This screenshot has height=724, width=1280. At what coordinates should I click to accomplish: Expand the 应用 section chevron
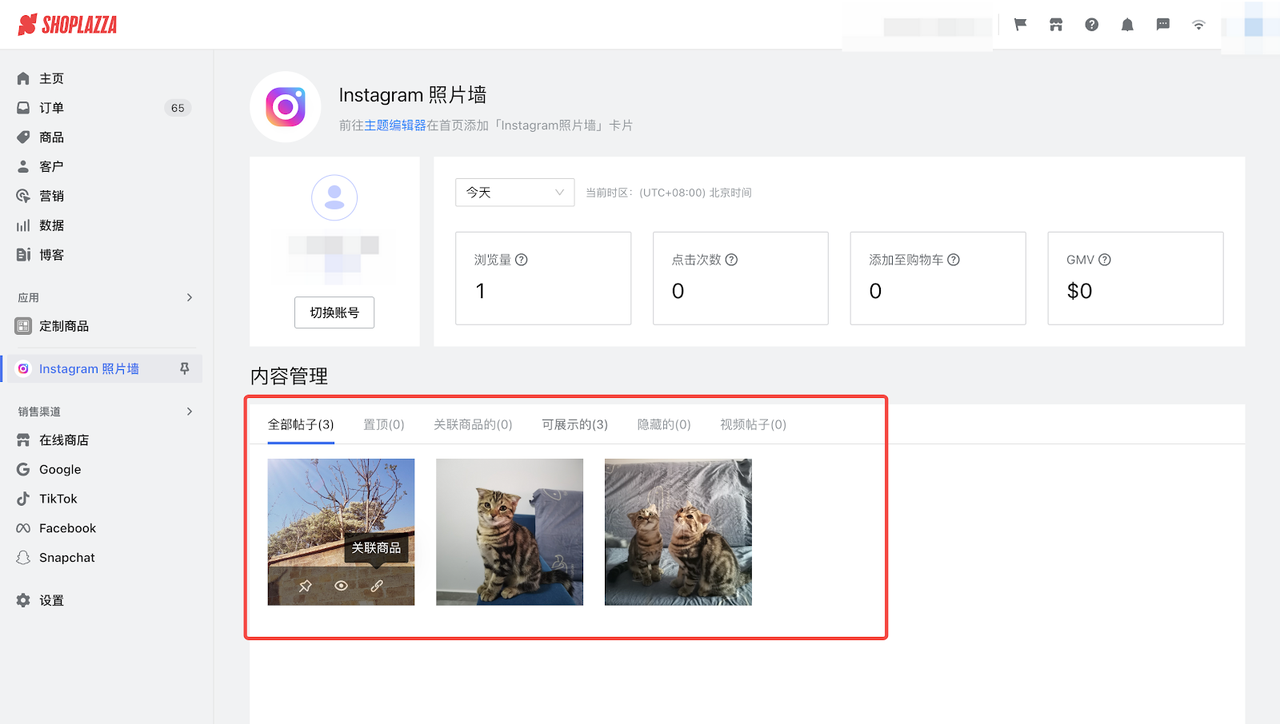coord(189,298)
